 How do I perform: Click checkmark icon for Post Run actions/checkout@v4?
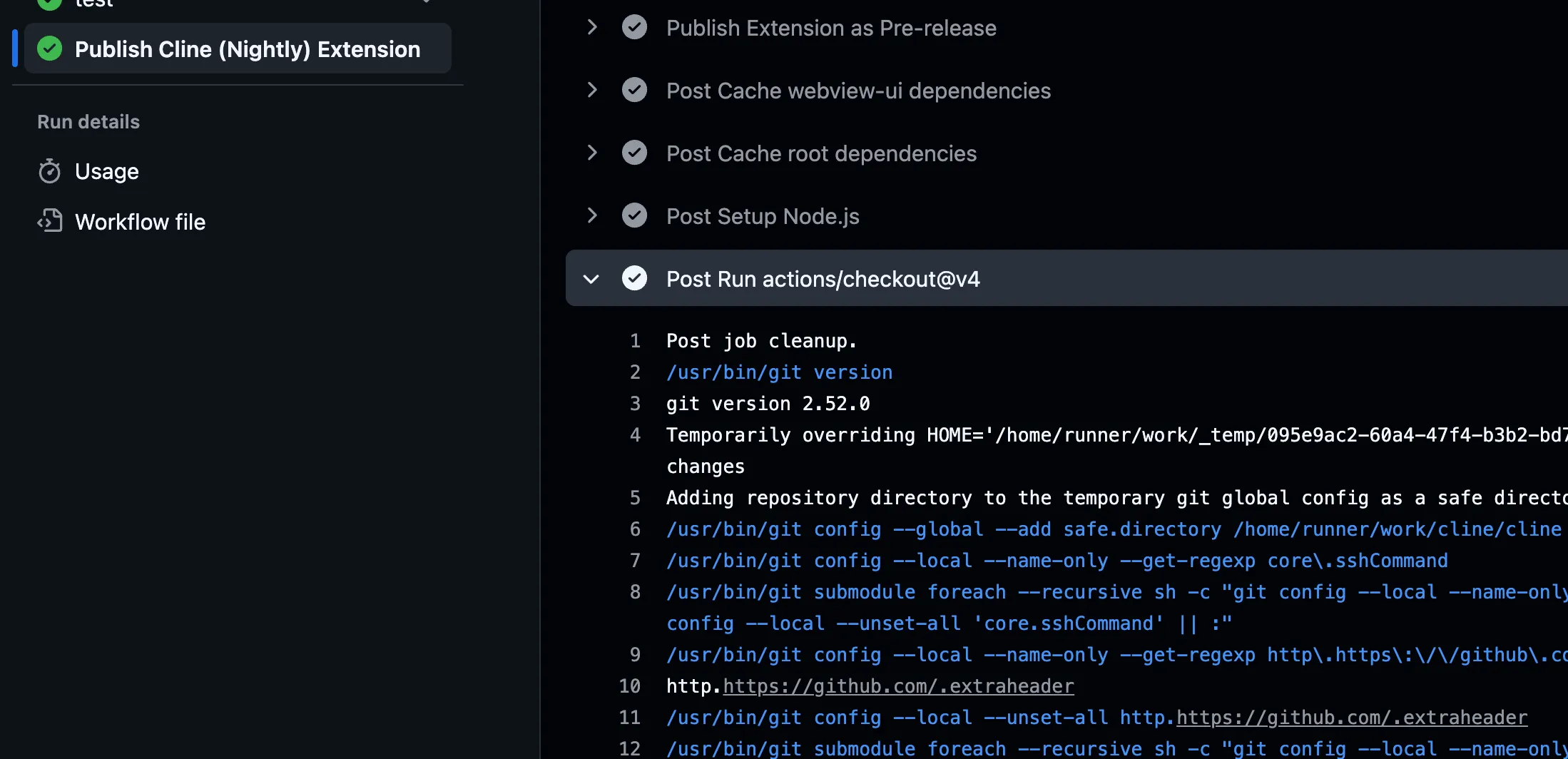[x=634, y=279]
